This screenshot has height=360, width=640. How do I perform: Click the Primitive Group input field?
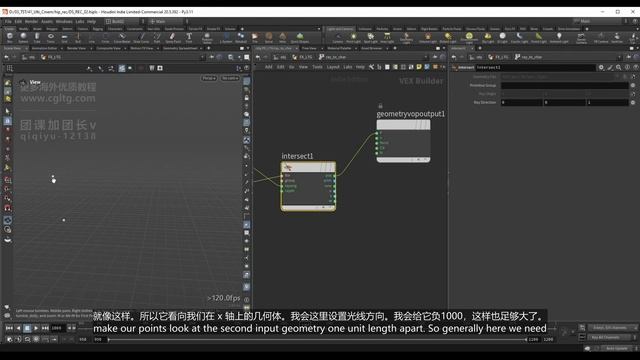[x=564, y=85]
